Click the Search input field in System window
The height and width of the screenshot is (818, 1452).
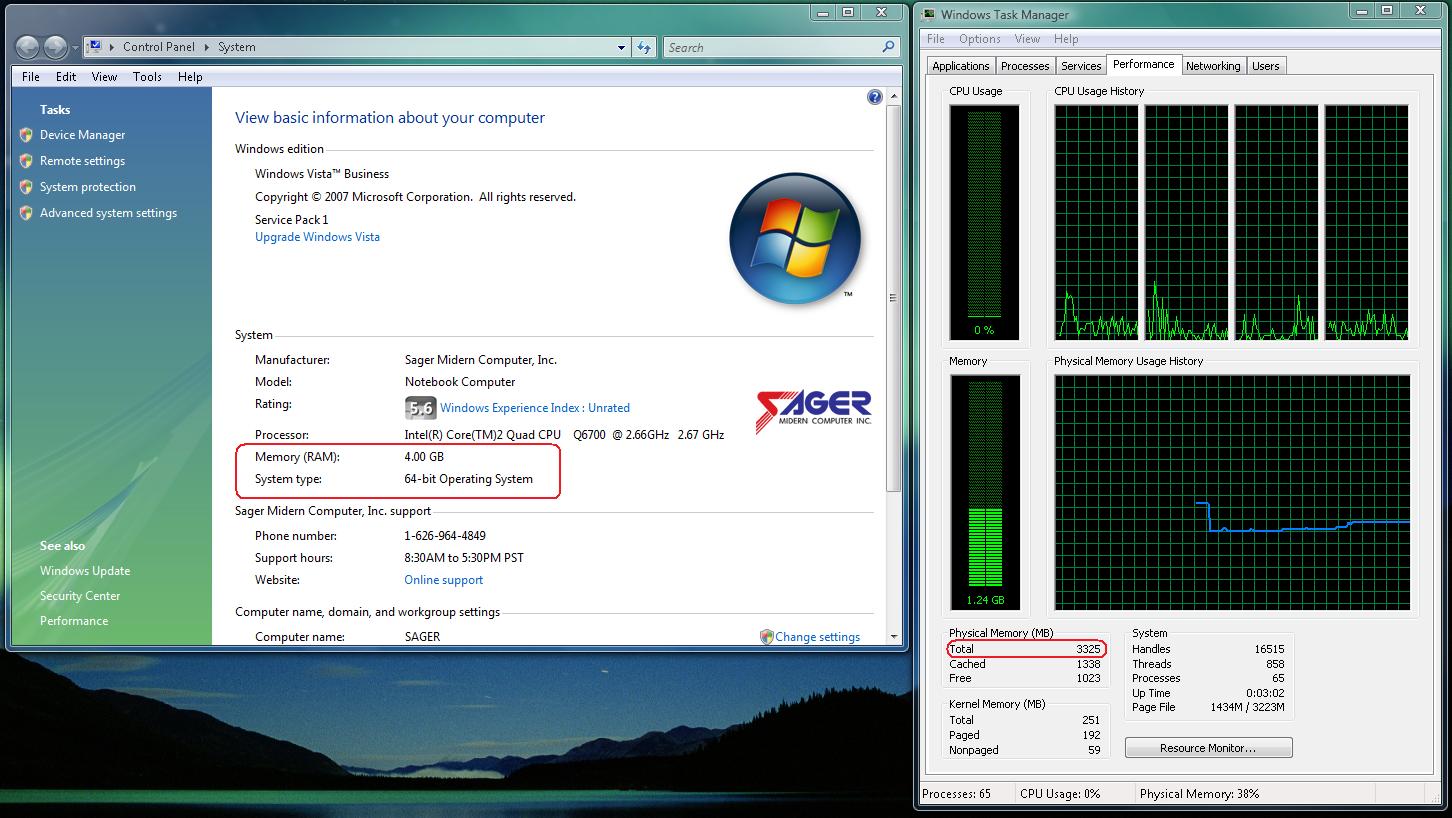pos(771,47)
